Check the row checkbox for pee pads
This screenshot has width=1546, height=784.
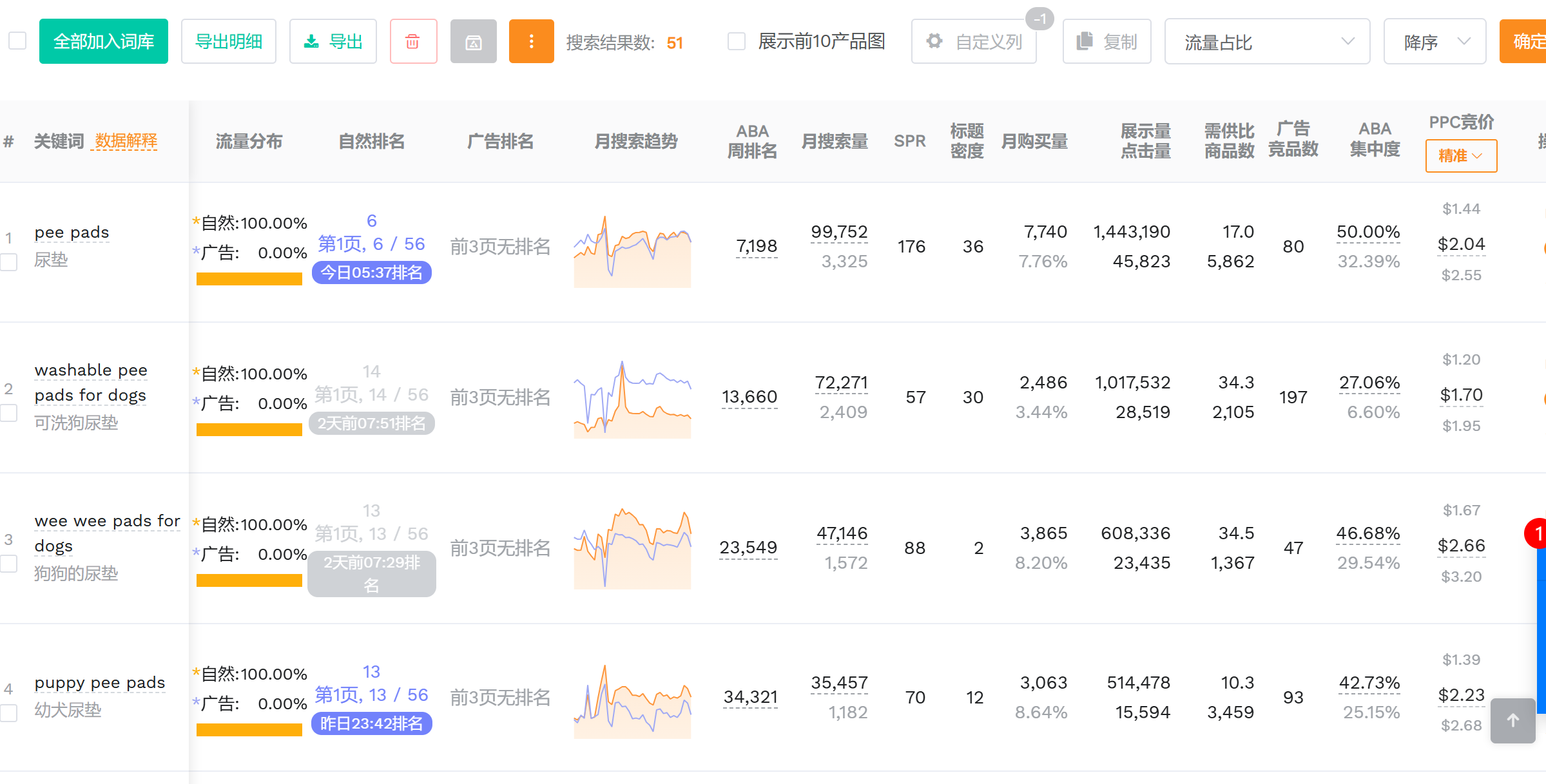[x=8, y=262]
